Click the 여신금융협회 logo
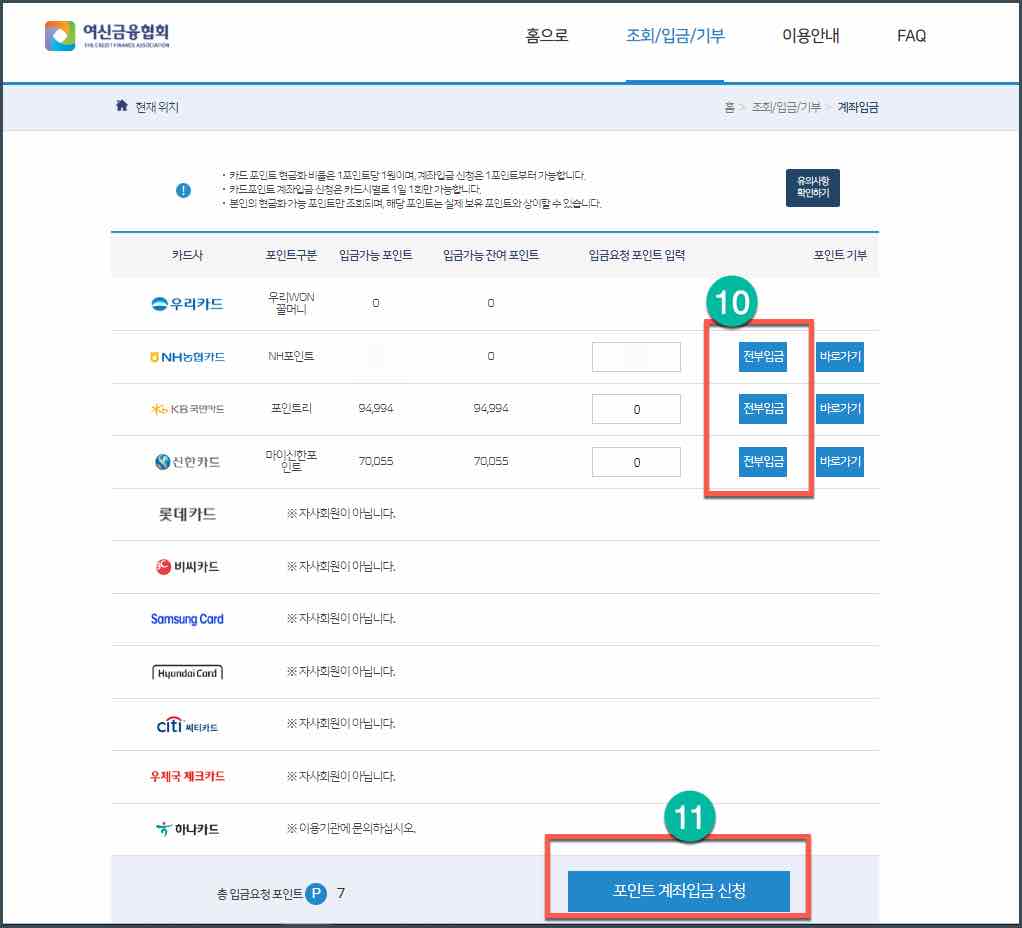Viewport: 1022px width, 928px height. tap(108, 35)
